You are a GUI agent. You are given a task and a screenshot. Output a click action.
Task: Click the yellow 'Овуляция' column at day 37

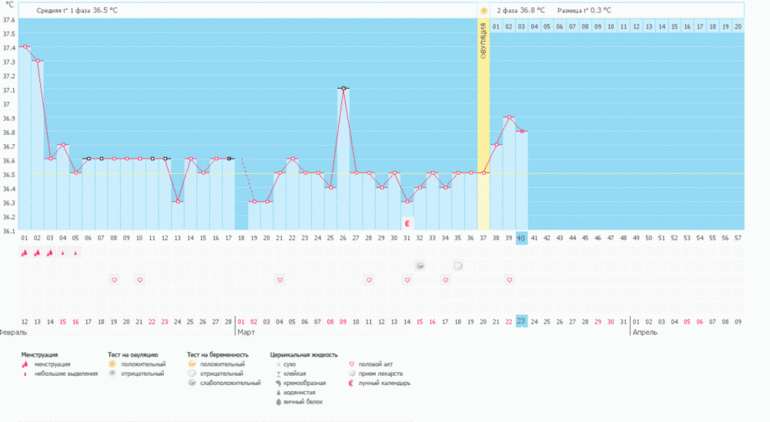click(484, 124)
